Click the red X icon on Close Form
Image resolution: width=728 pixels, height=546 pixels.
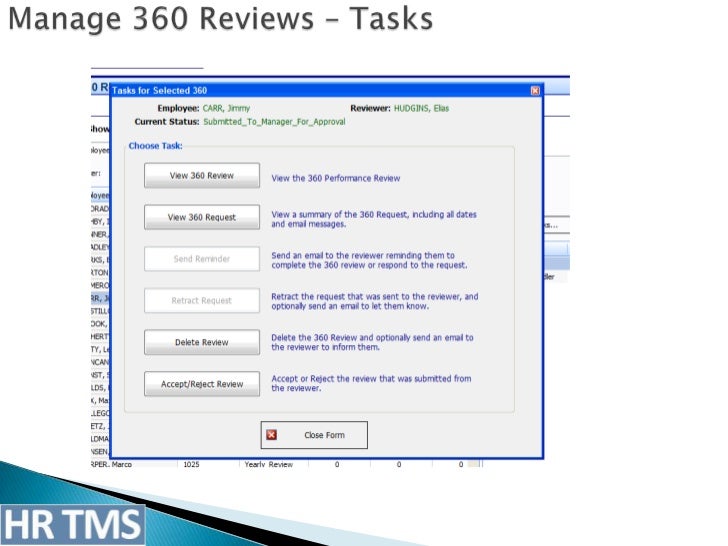tap(272, 435)
